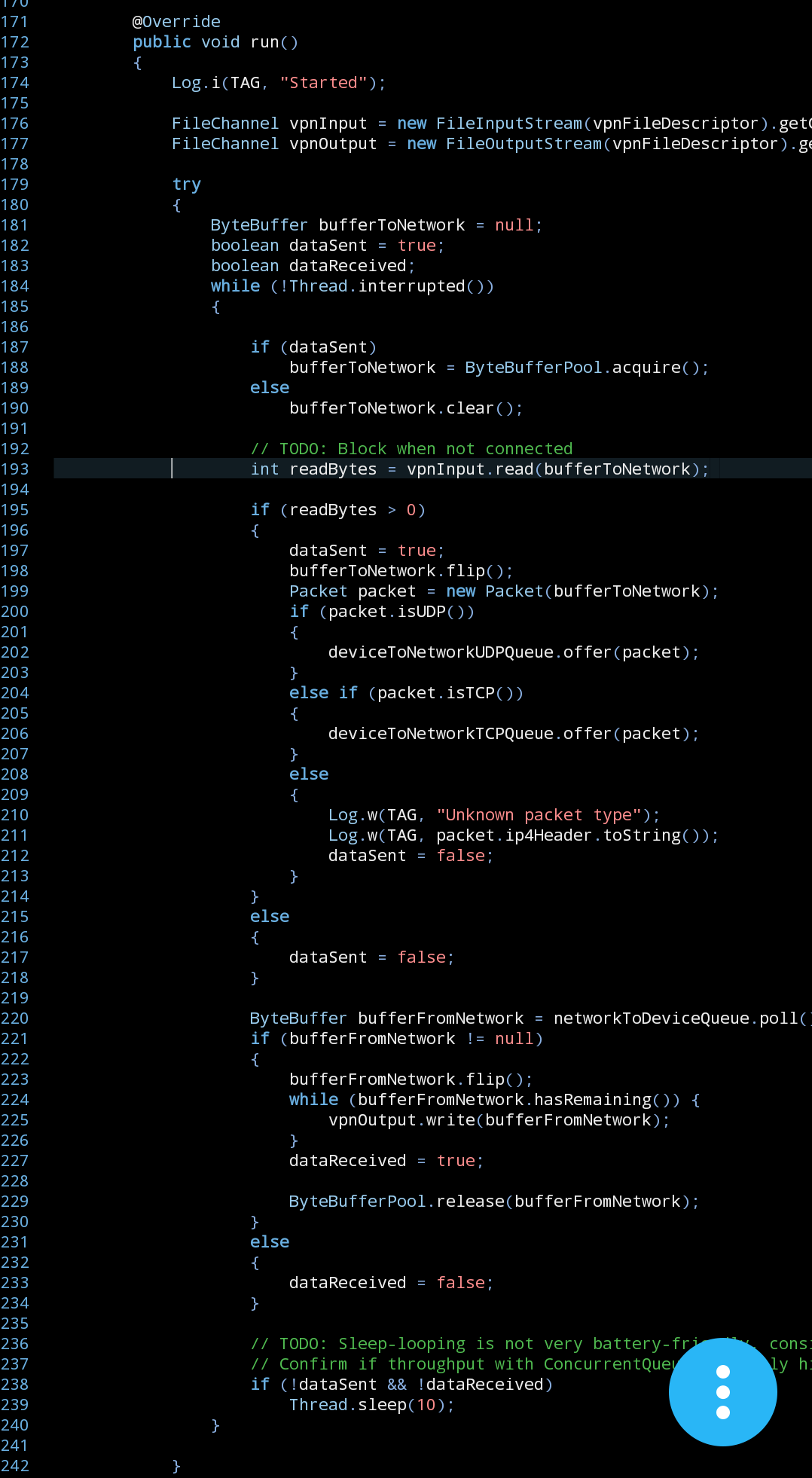Screen dimensions: 812x1478
Task: Open the blue three-dot floating menu button
Action: pos(722,1391)
